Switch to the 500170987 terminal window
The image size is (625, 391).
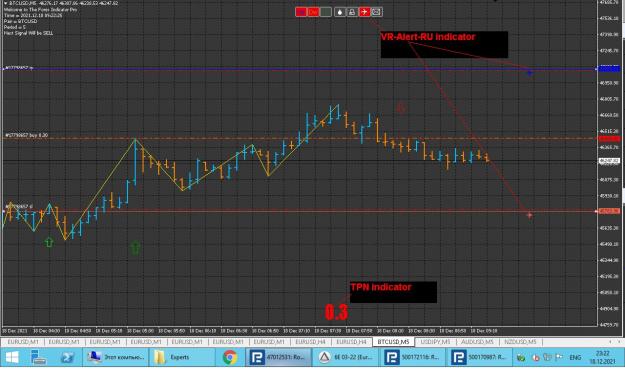point(479,357)
